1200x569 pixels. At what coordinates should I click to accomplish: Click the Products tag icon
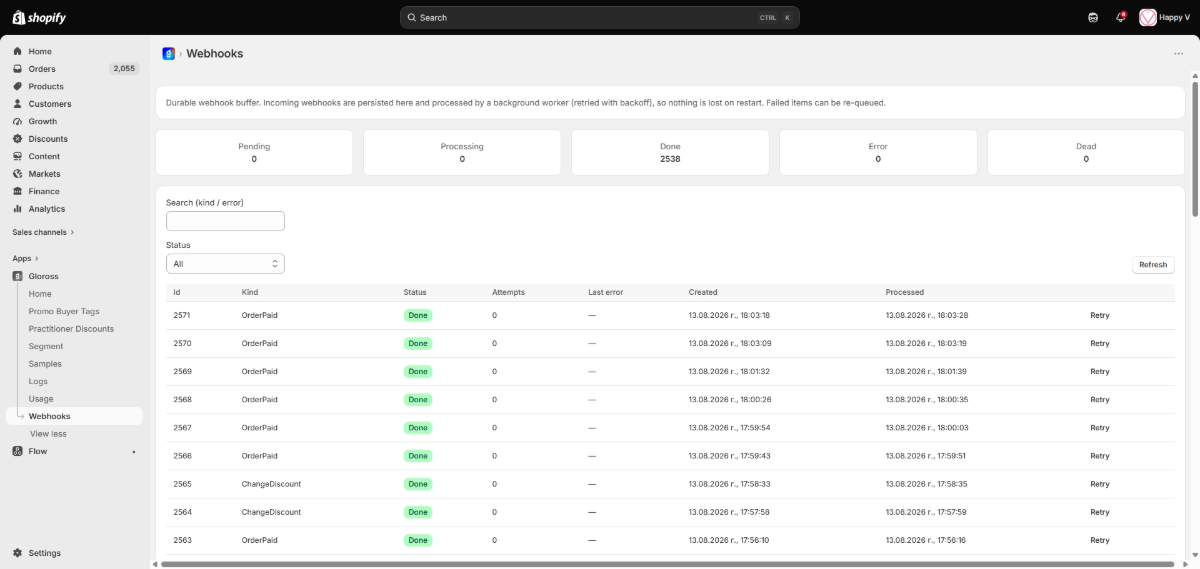(x=18, y=86)
